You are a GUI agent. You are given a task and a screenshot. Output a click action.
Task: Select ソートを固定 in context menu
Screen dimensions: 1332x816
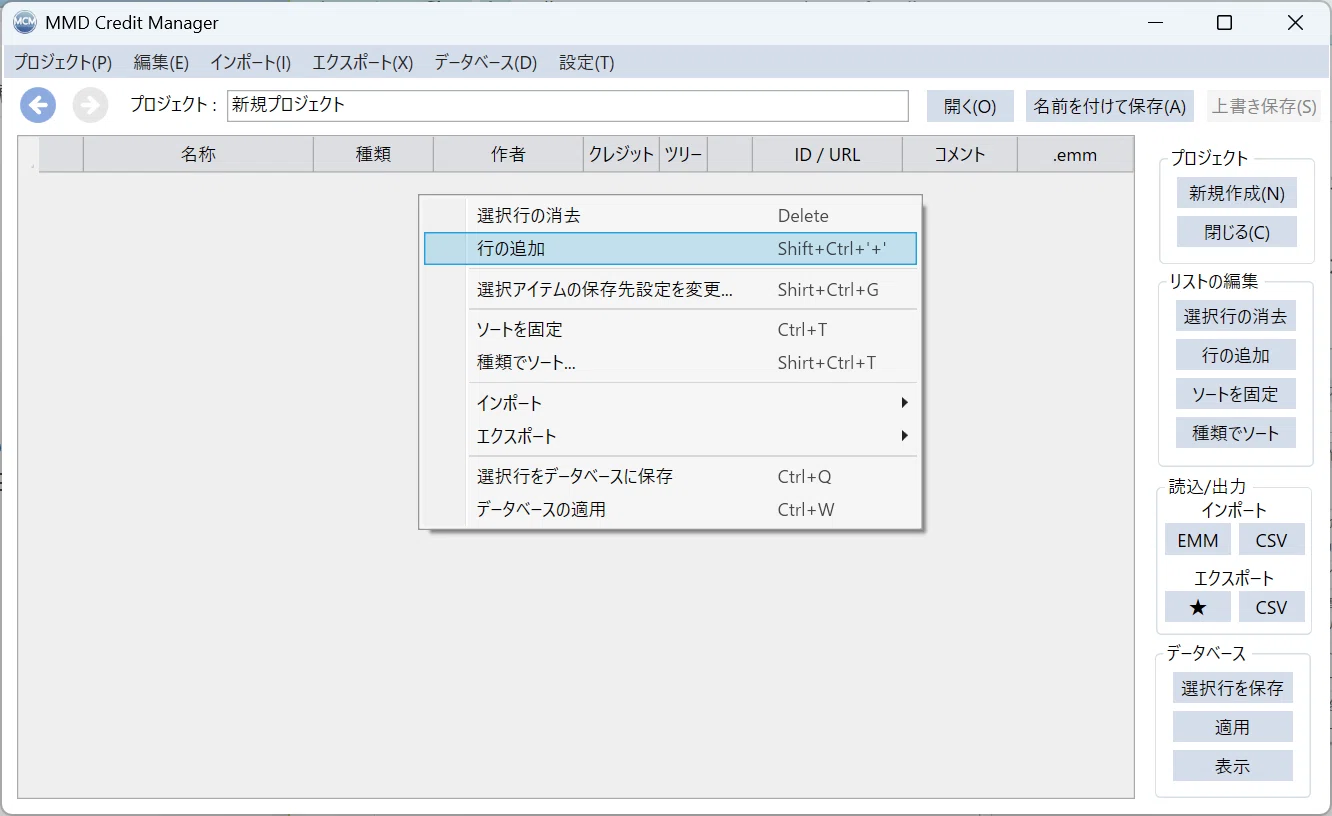(670, 330)
